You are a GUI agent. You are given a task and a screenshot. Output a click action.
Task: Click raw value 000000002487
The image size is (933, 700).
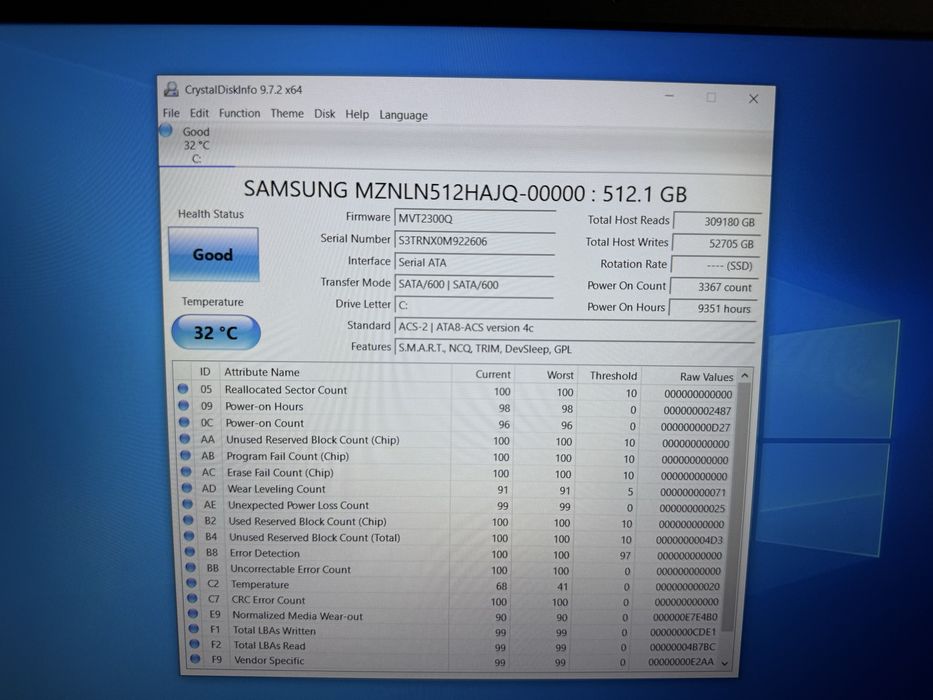[697, 411]
